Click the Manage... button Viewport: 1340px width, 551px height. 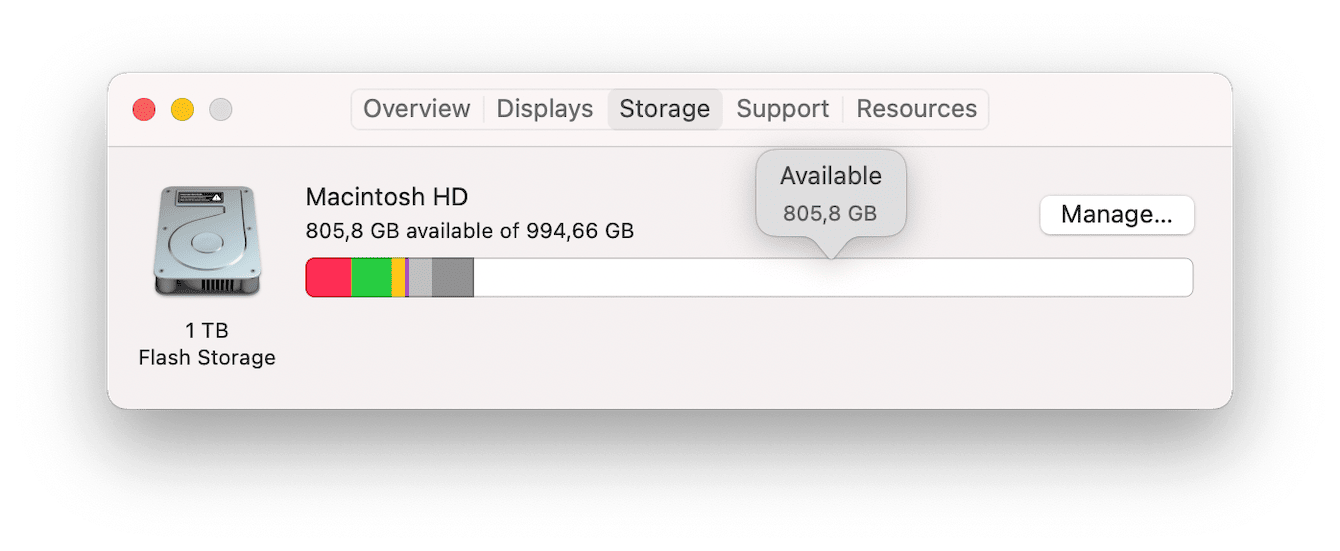click(1116, 215)
